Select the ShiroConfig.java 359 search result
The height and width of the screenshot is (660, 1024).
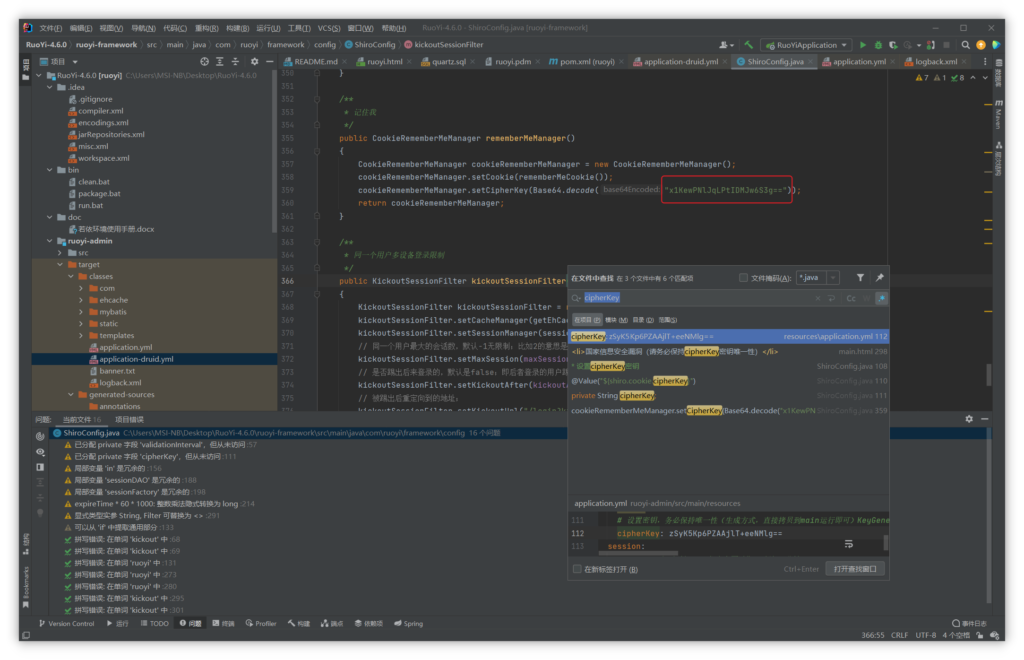(729, 411)
